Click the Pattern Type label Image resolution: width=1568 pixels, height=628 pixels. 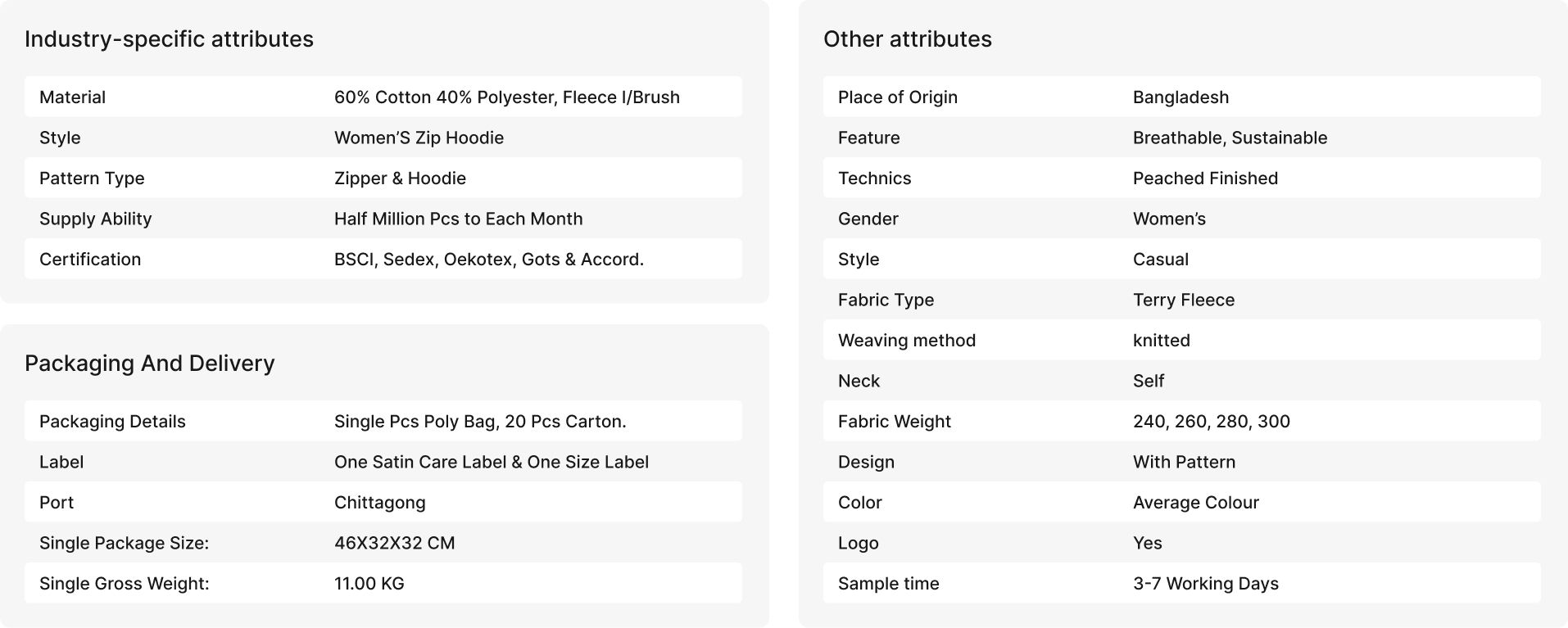pyautogui.click(x=92, y=178)
